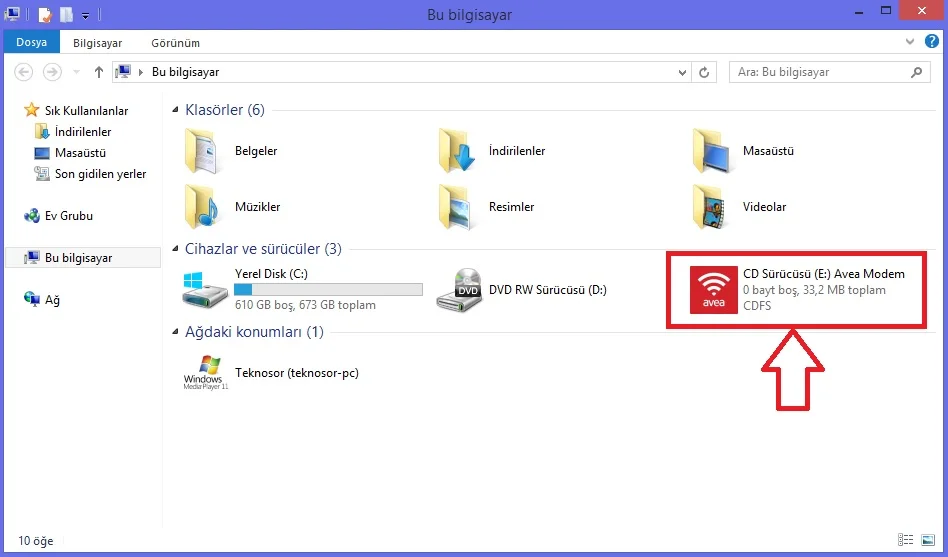Open the address bar history dropdown
Viewport: 948px width, 557px height.
[682, 73]
